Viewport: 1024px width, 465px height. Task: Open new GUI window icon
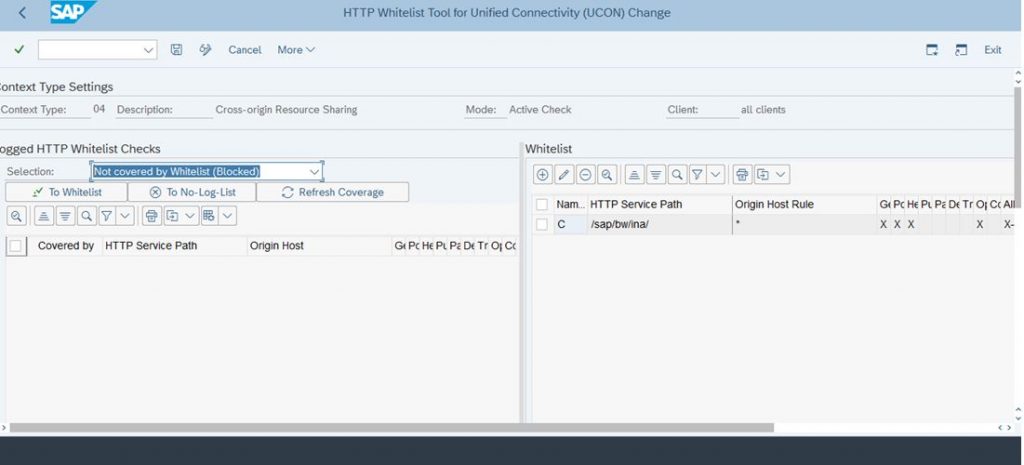click(932, 50)
